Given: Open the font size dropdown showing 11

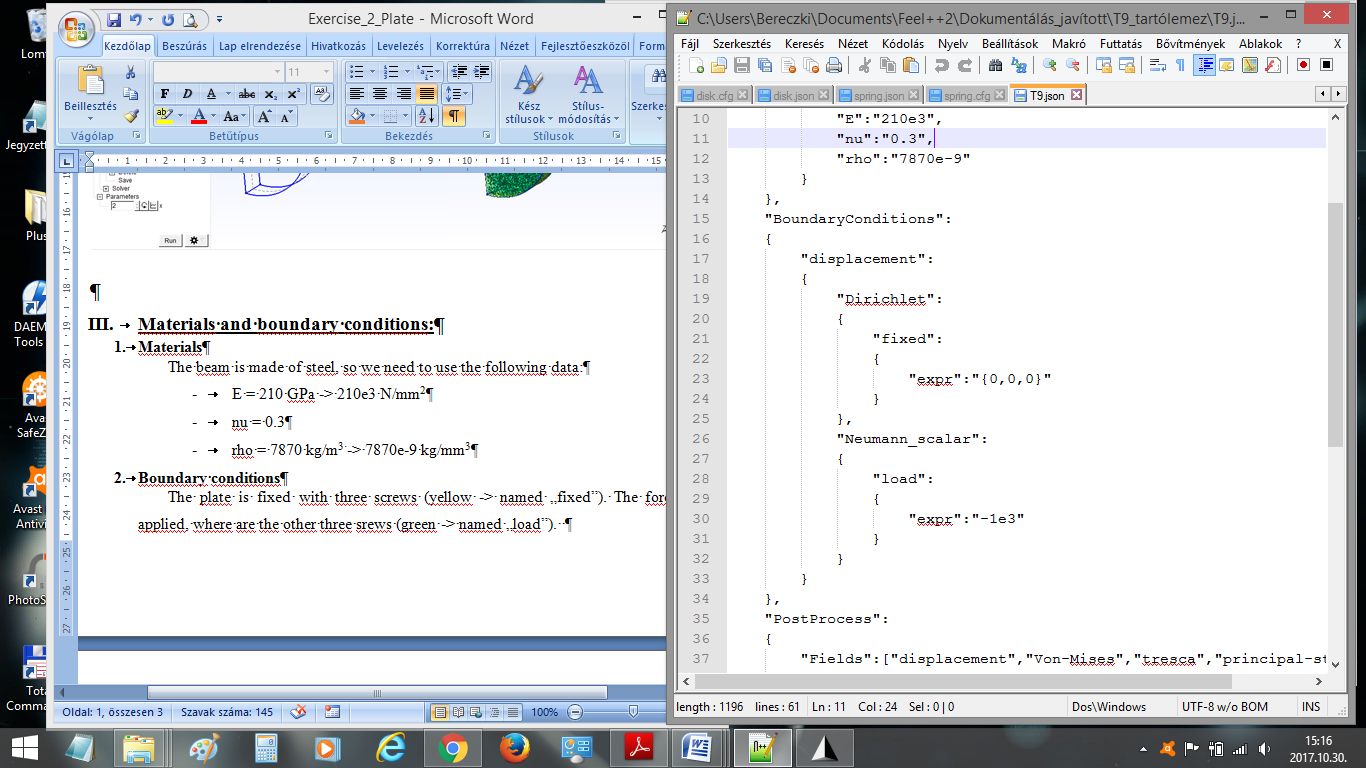Looking at the screenshot, I should 327,72.
